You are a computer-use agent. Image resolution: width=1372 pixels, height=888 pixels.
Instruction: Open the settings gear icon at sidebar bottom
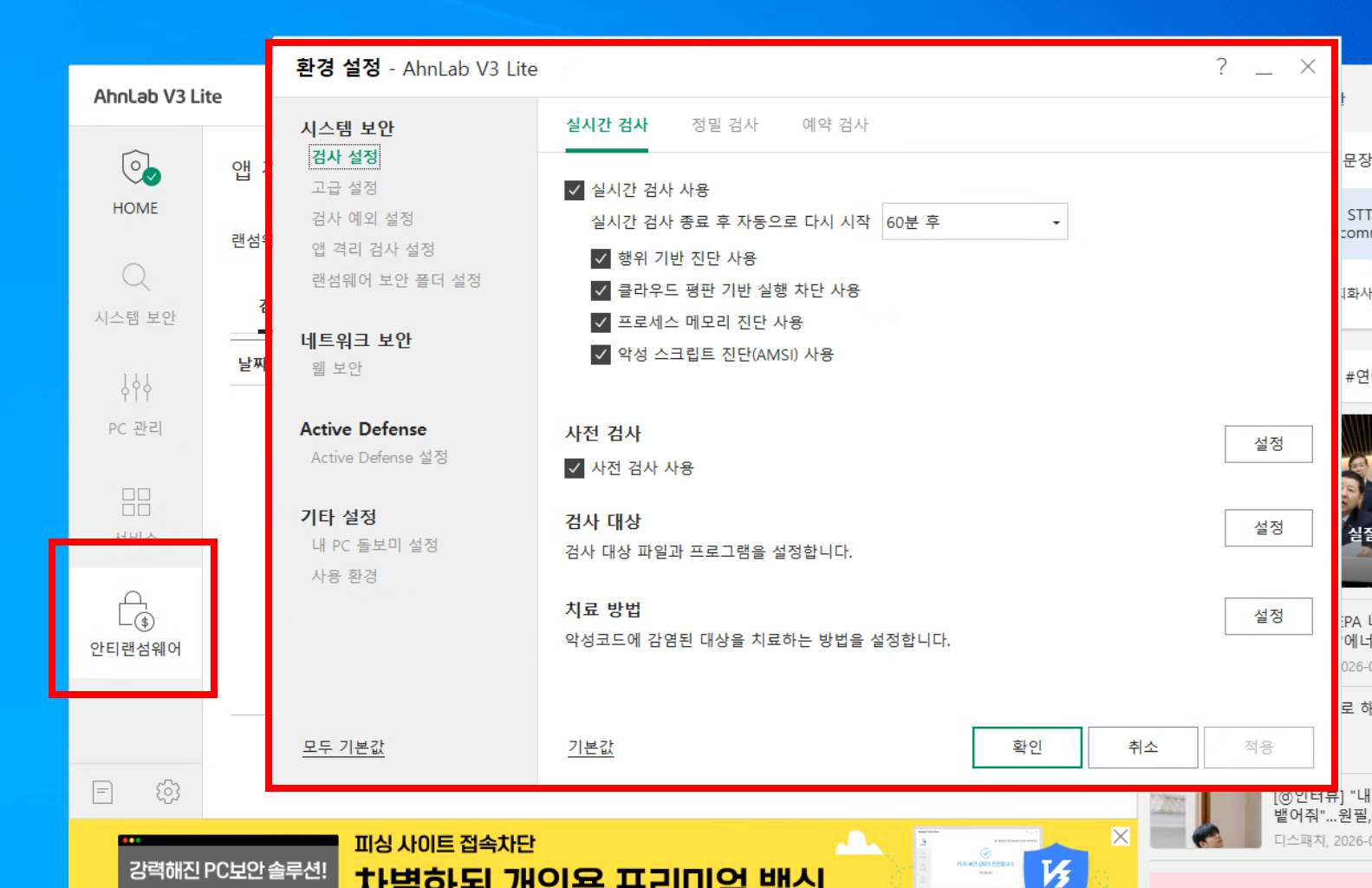click(168, 792)
